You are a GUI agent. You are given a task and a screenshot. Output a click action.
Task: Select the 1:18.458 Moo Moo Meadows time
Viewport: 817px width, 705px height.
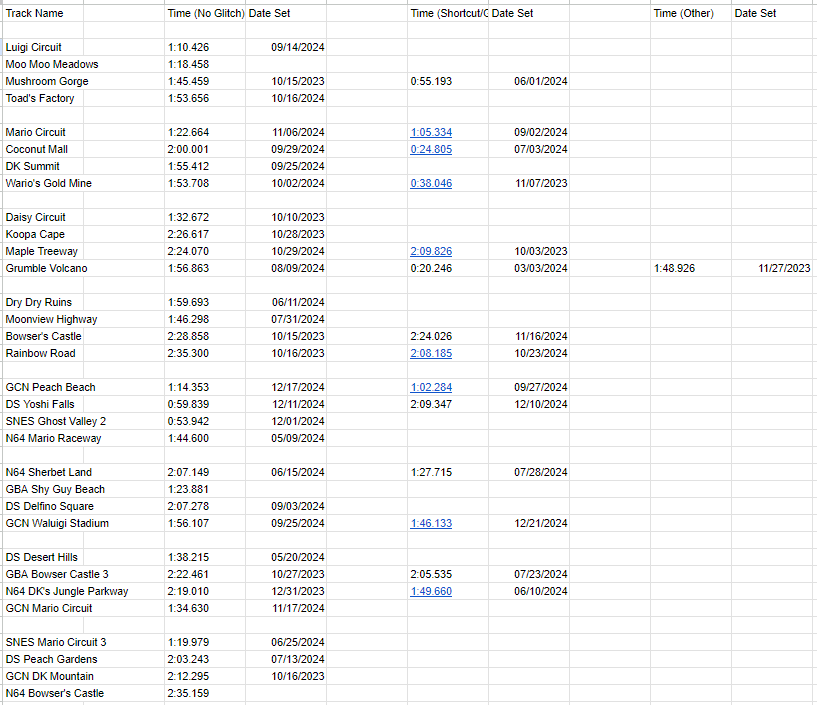pyautogui.click(x=205, y=64)
